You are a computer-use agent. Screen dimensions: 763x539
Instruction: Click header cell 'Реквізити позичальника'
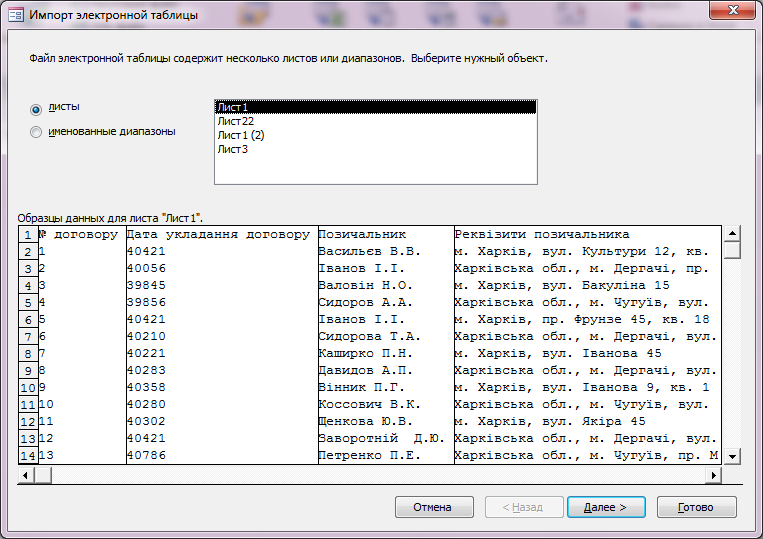coord(587,234)
